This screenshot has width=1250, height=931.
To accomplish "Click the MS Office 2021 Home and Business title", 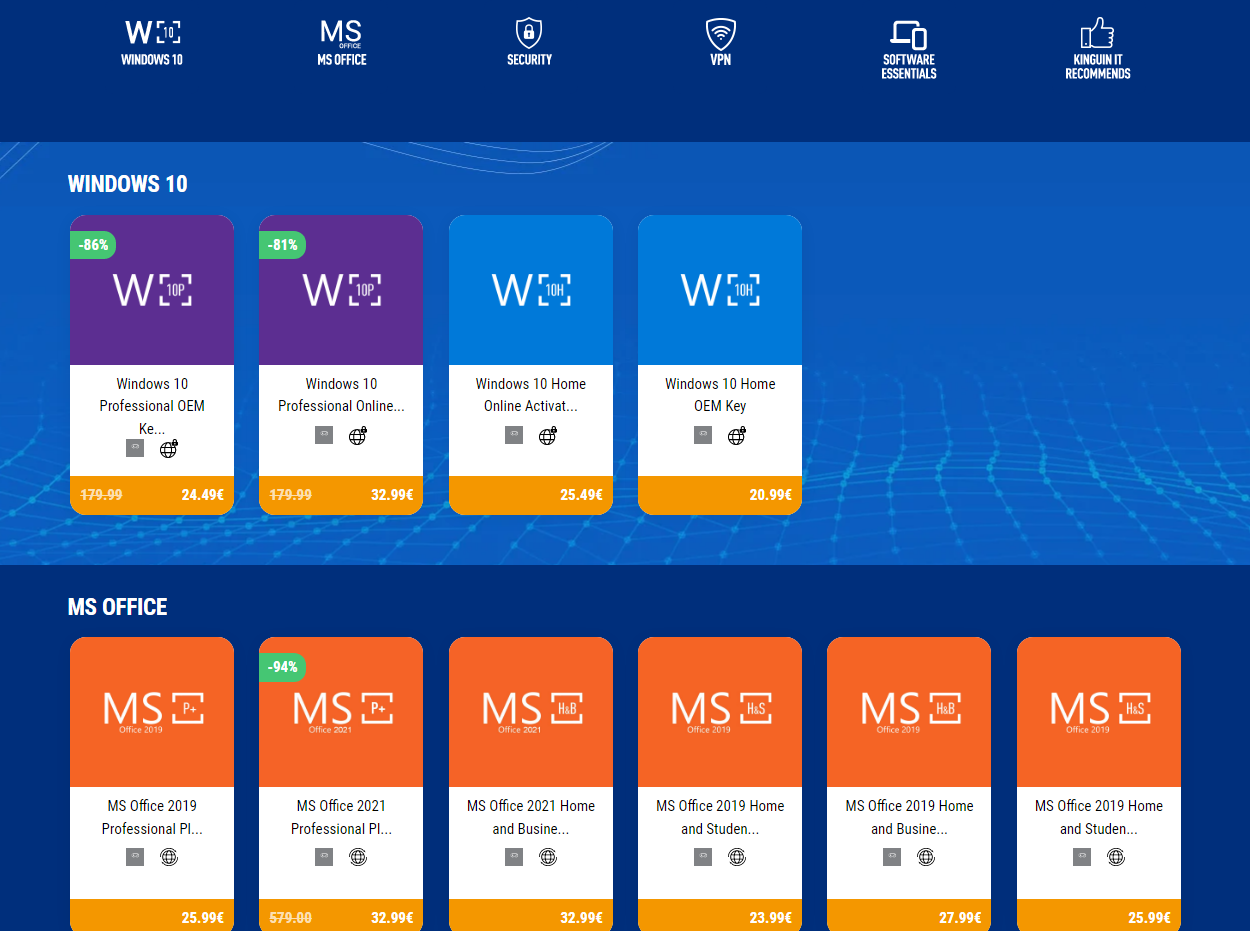I will click(x=531, y=817).
